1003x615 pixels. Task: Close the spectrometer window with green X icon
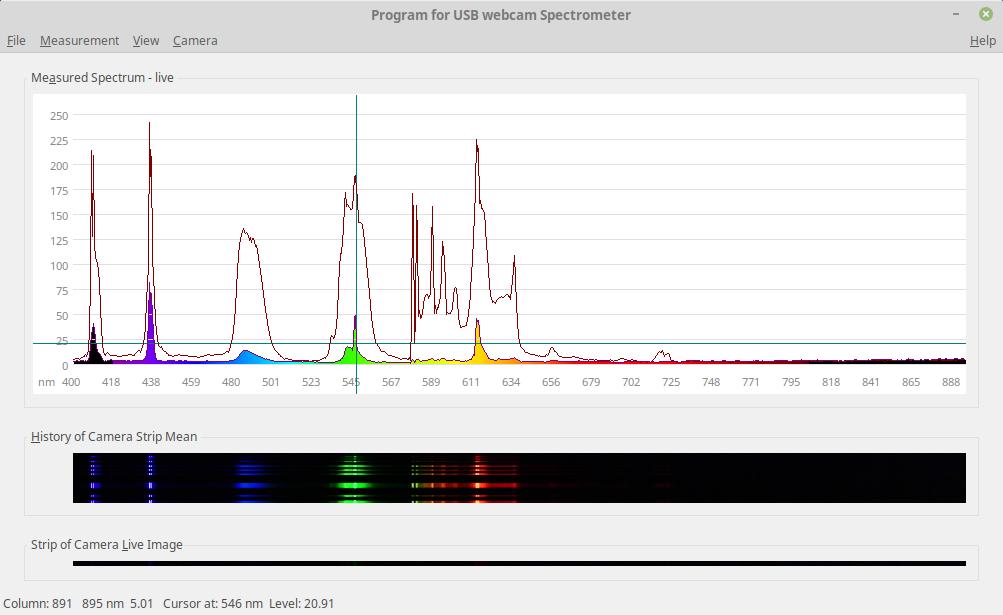click(986, 13)
